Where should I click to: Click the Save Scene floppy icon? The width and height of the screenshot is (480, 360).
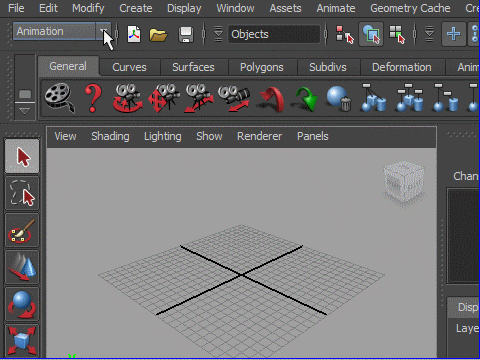[186, 34]
